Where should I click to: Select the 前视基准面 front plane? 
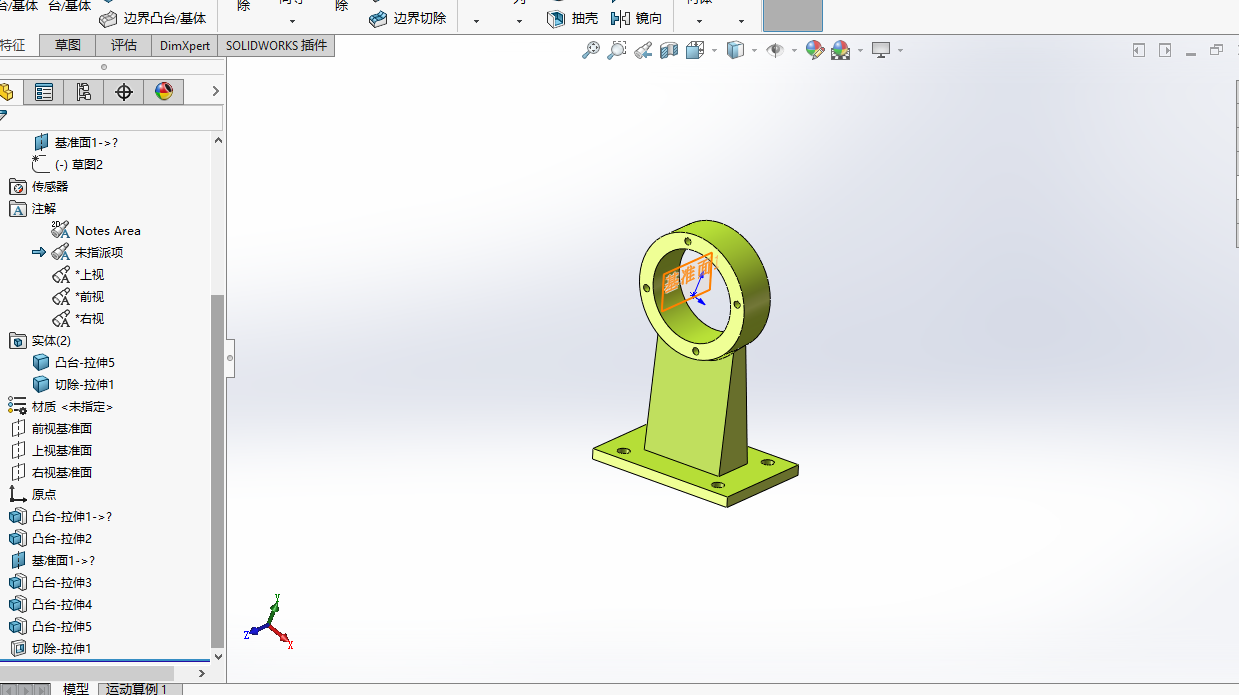62,429
